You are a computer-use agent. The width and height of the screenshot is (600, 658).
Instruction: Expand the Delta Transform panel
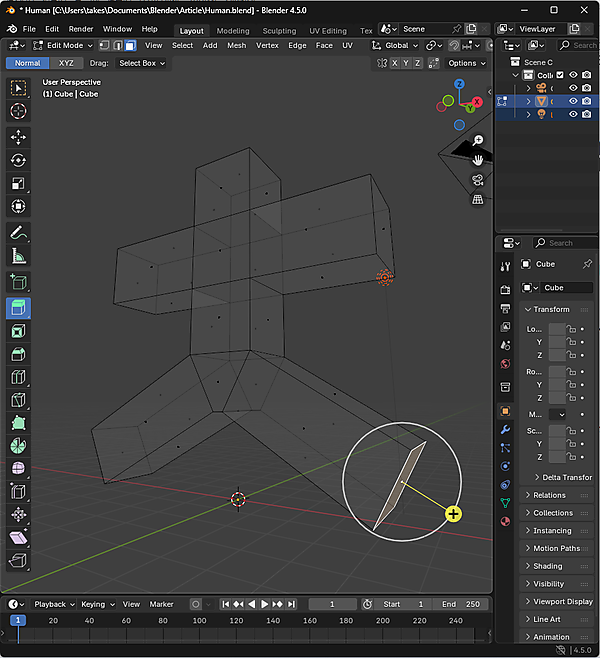(x=562, y=477)
